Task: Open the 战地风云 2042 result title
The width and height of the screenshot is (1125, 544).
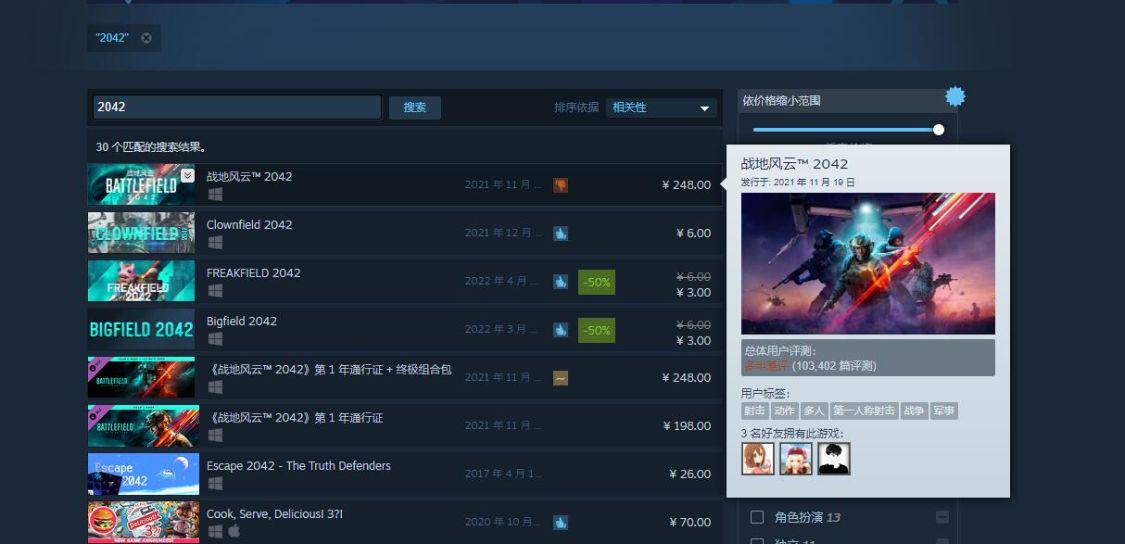Action: point(249,177)
